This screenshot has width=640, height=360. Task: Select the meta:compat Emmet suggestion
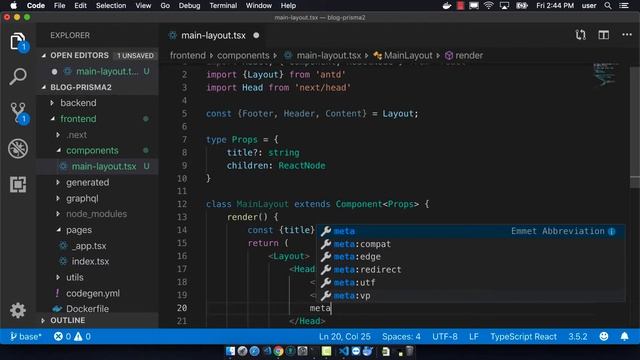[471, 244]
